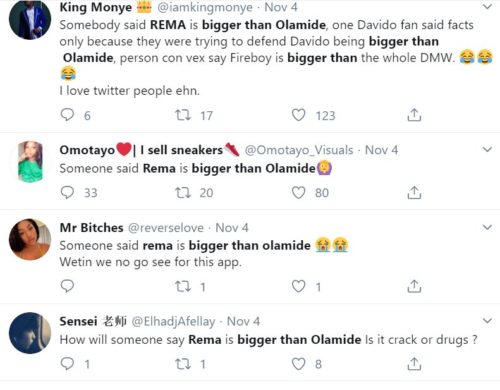The width and height of the screenshot is (500, 390).
Task: Open options chevron on King Monye's tweet
Action: (487, 7)
